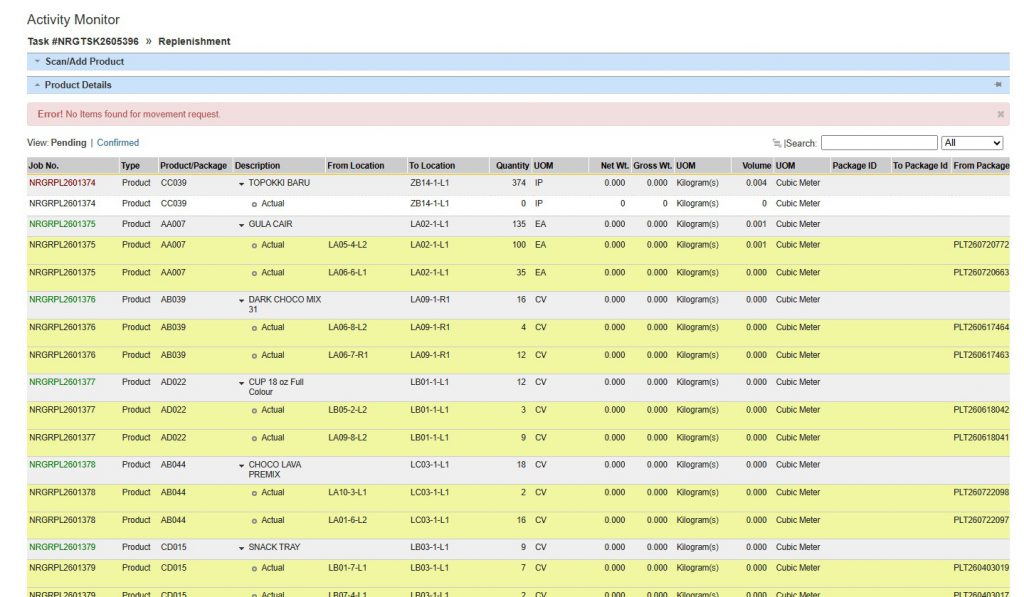Click the Replenishment breadcrumb

pos(194,41)
